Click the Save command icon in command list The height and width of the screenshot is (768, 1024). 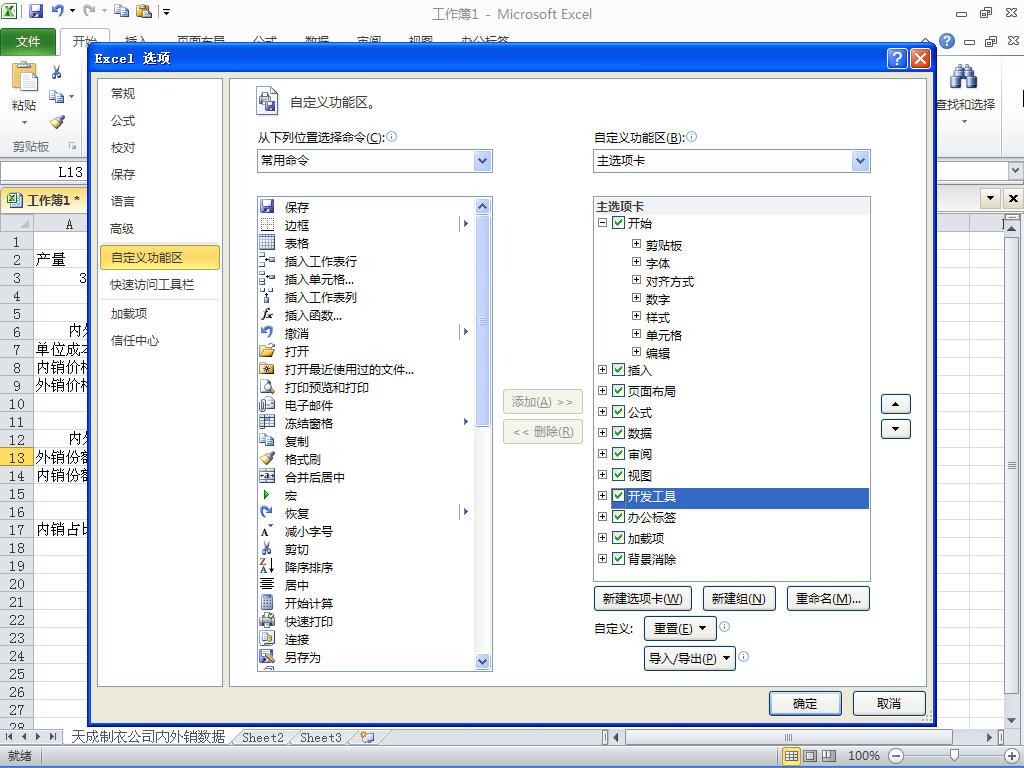(x=267, y=206)
